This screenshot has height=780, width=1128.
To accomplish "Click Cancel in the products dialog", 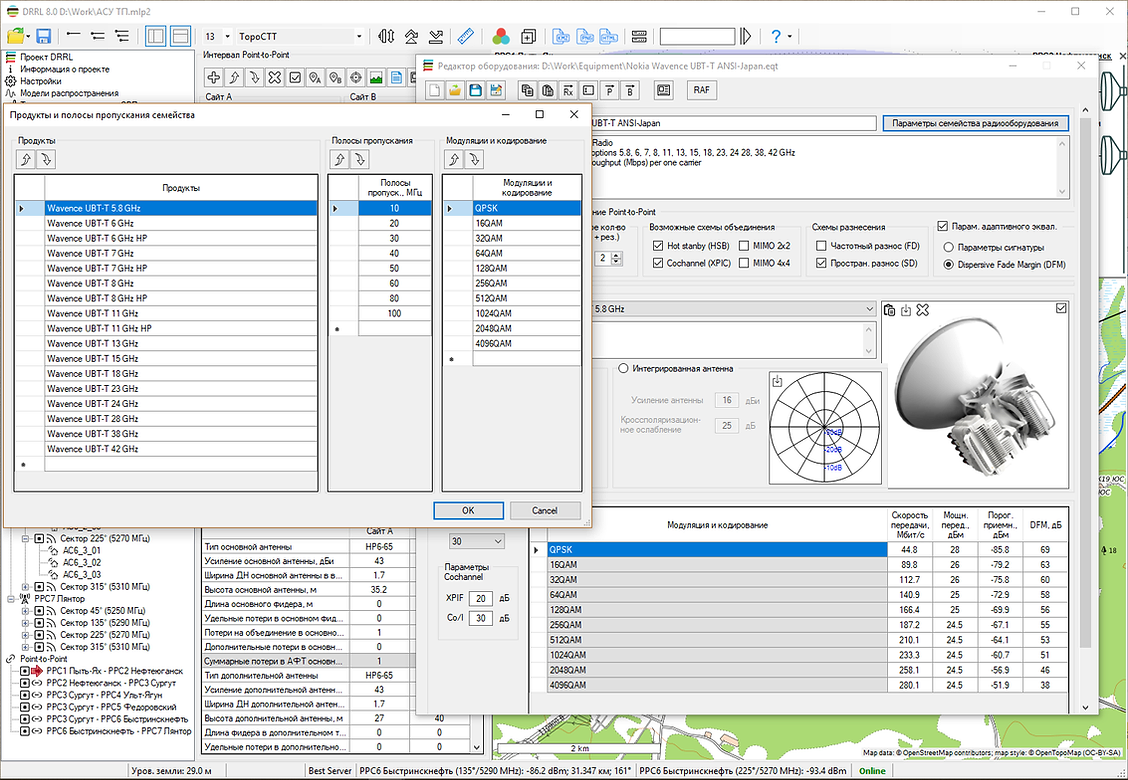I will pos(545,510).
